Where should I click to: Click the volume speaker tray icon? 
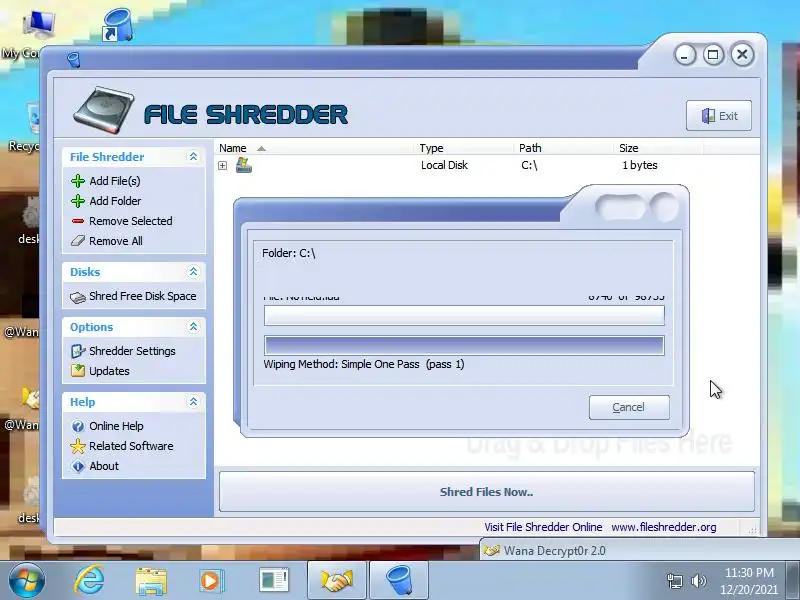tap(698, 581)
